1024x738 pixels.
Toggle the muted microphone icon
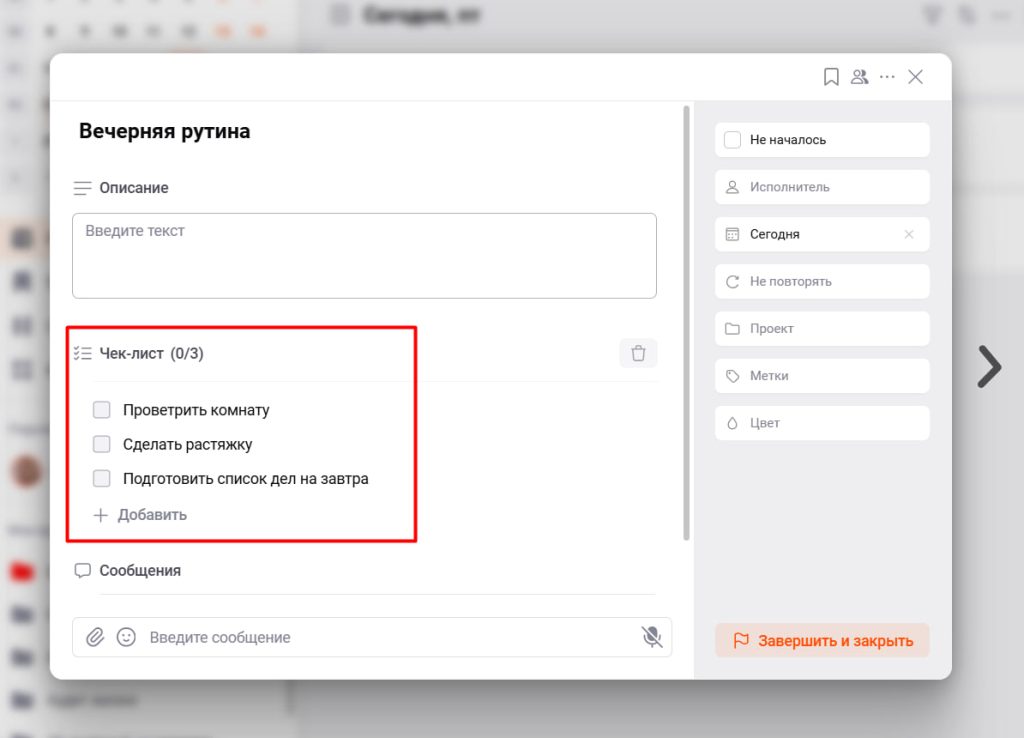point(652,637)
